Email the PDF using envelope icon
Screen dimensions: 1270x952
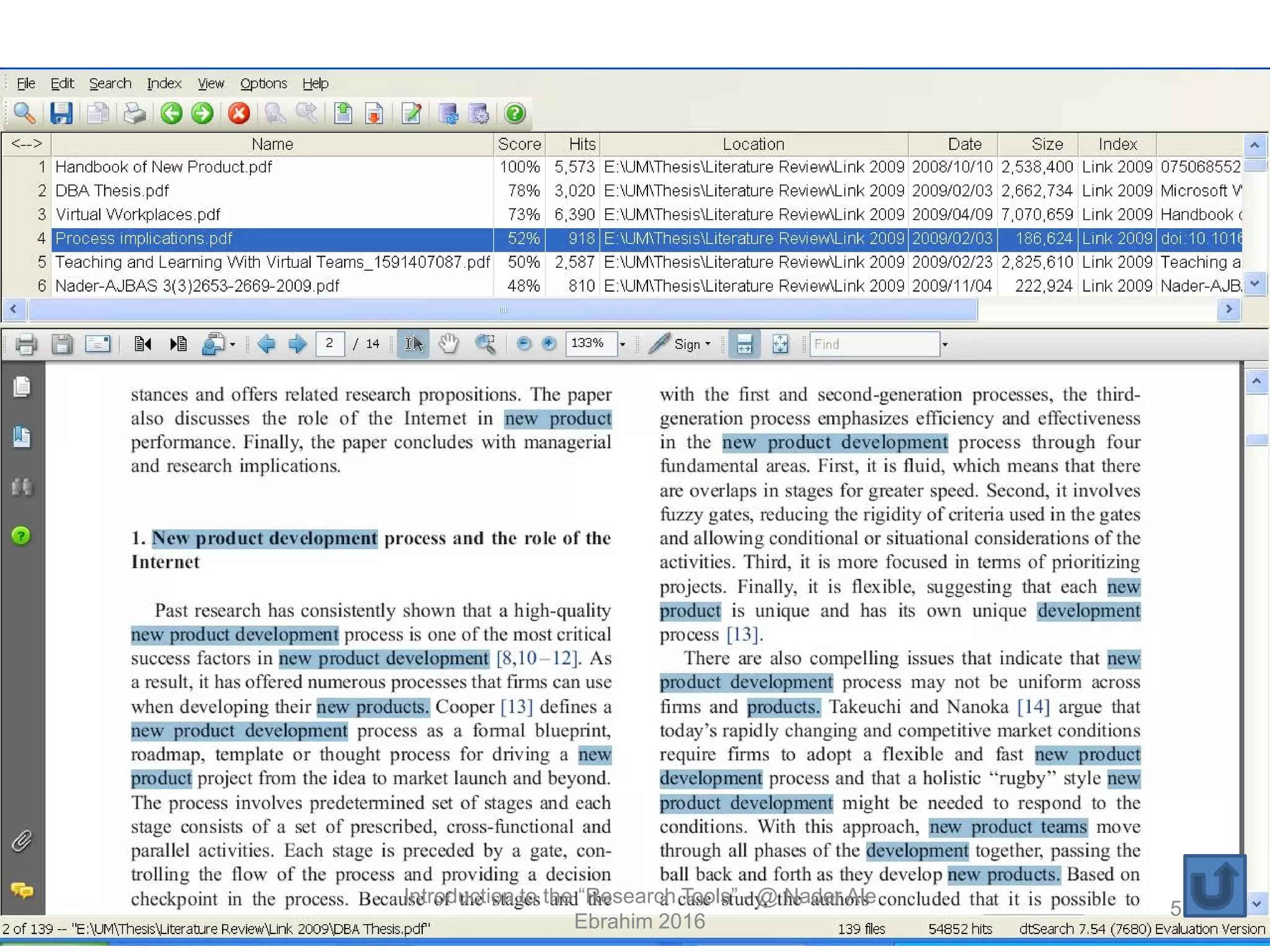(x=97, y=344)
